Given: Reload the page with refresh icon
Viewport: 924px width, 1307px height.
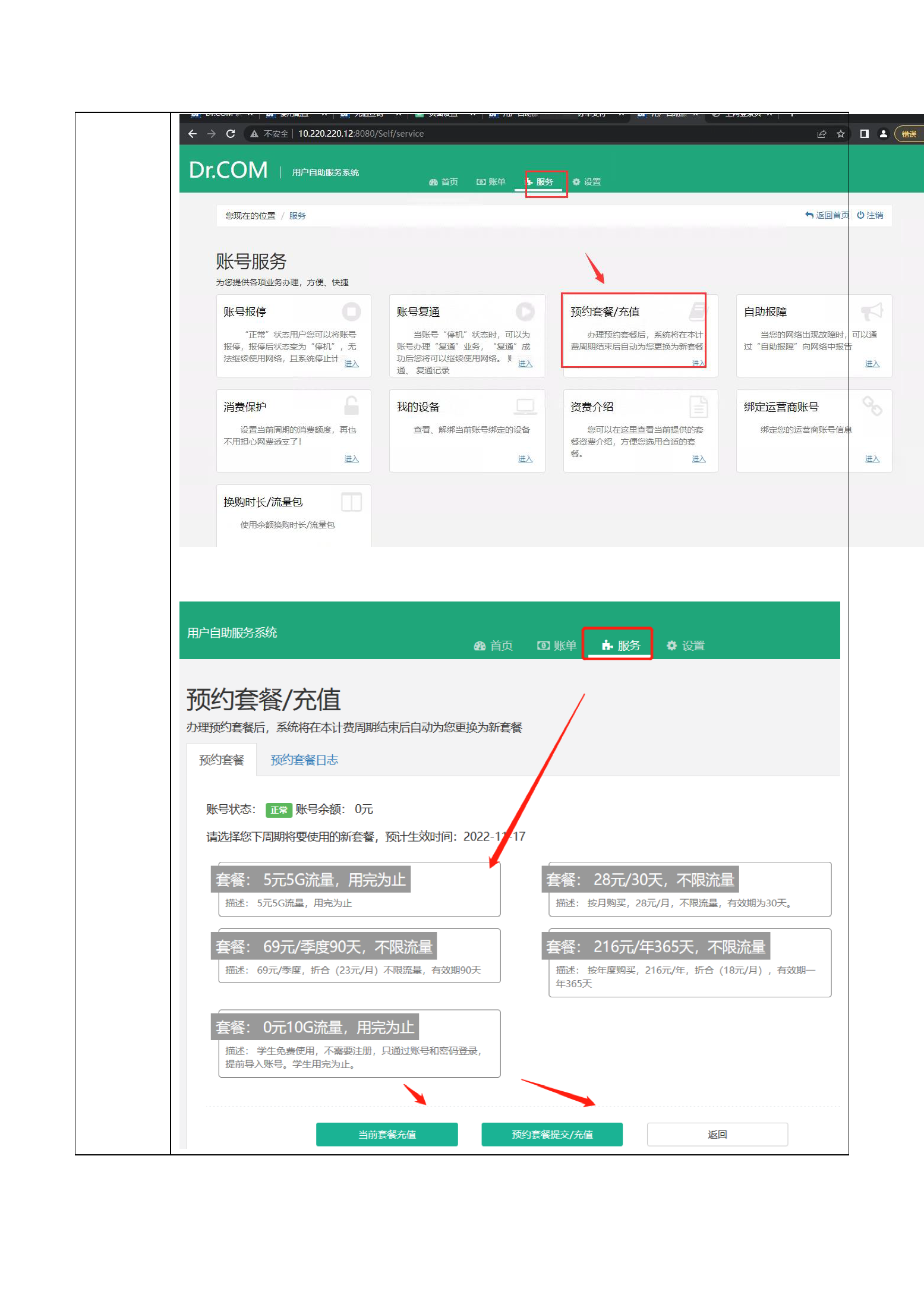Looking at the screenshot, I should [231, 134].
